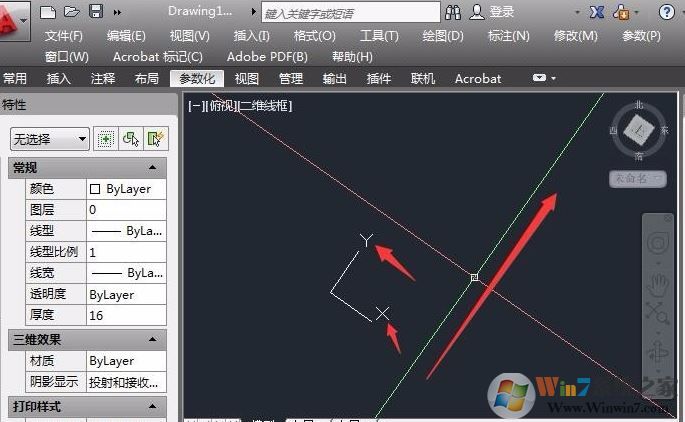Click the 线宽 ByLayer value field
The height and width of the screenshot is (422, 685).
[x=126, y=273]
